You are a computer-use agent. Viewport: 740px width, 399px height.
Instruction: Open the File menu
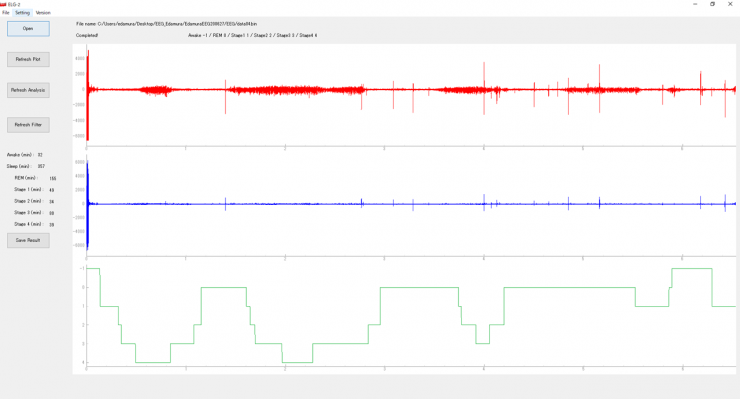pos(6,13)
